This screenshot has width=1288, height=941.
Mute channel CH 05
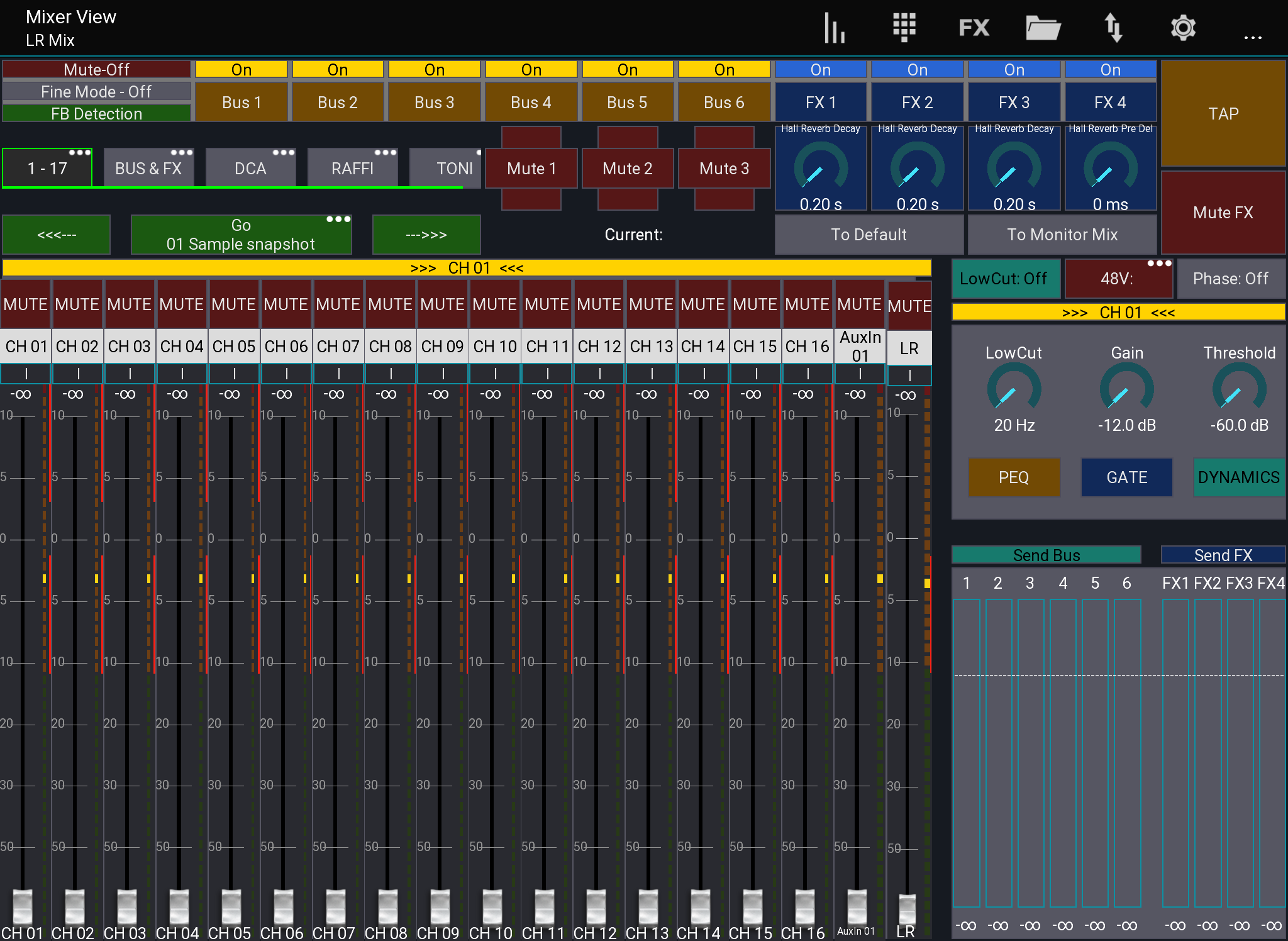point(233,304)
